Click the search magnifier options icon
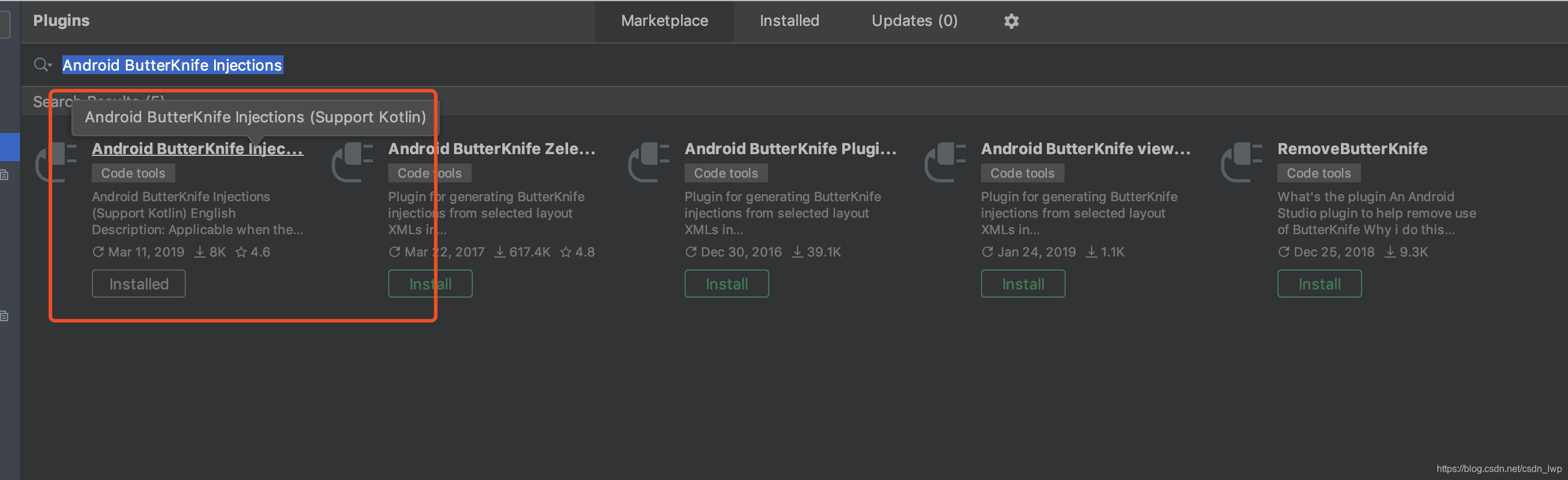1568x480 pixels. [42, 65]
